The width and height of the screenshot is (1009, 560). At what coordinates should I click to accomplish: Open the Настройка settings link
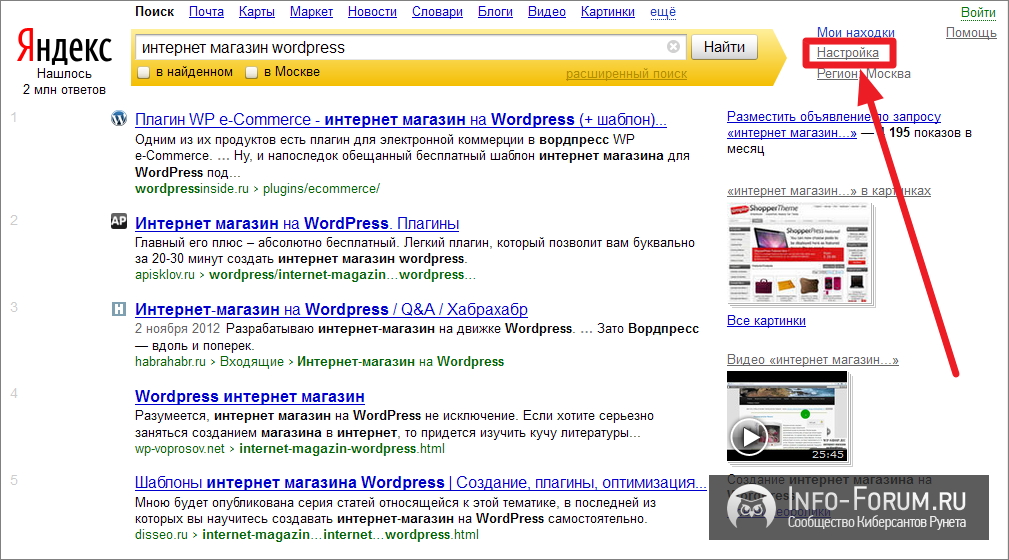coord(847,53)
